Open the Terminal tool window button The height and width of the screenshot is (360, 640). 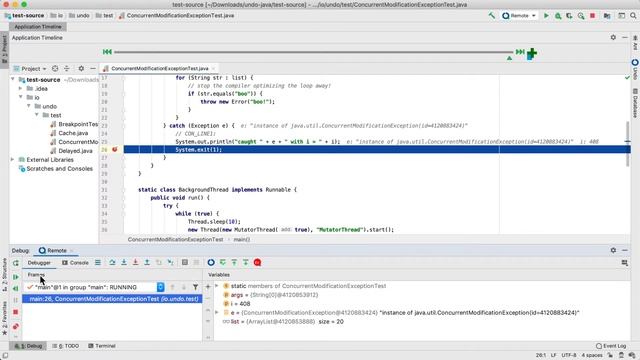tap(102, 346)
